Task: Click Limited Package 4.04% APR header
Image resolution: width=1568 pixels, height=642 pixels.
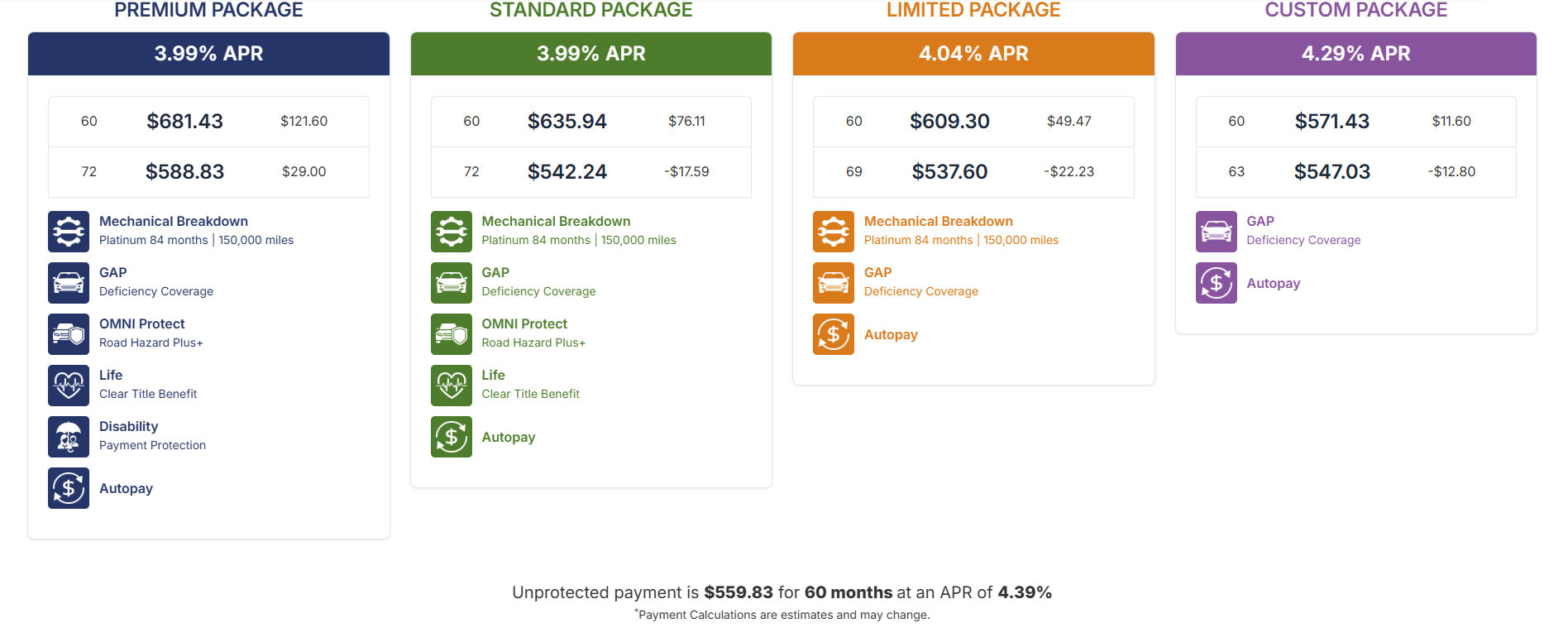Action: pos(973,54)
